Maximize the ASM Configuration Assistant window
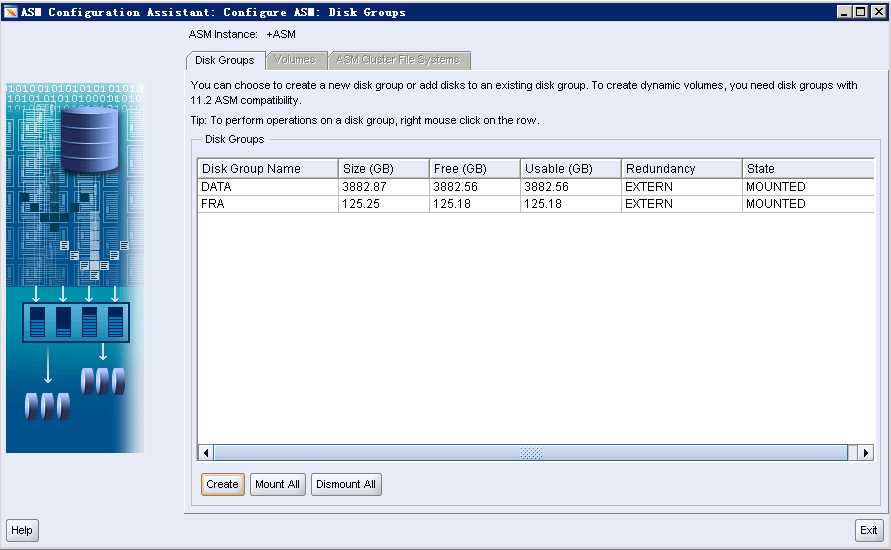891x550 pixels. pos(860,11)
